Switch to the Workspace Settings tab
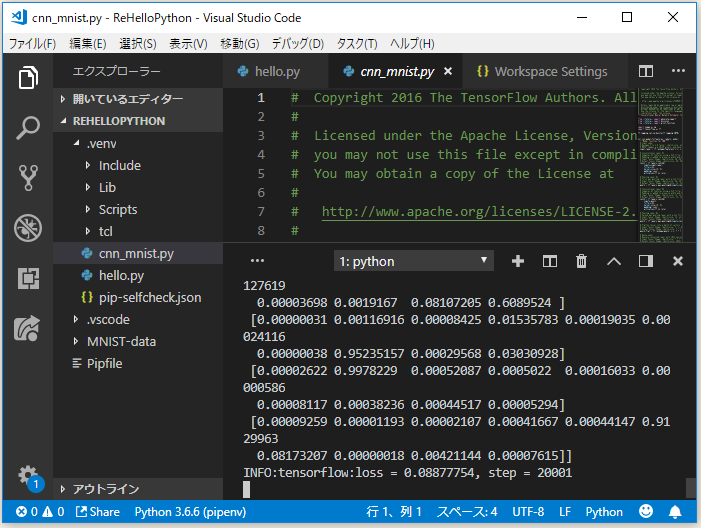 [545, 72]
